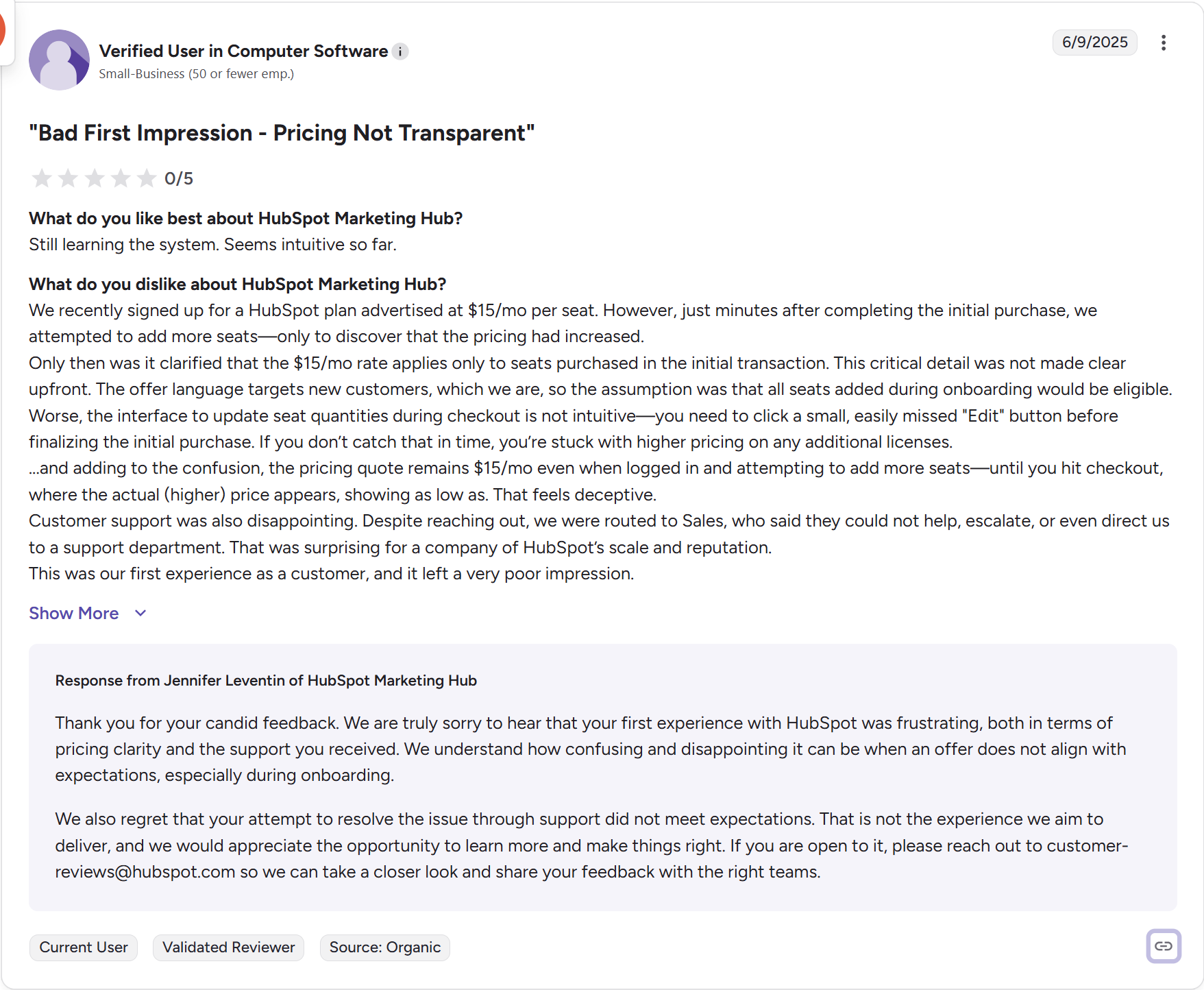
Task: Click the Response from Jennifer Leventin heading
Action: pos(266,681)
